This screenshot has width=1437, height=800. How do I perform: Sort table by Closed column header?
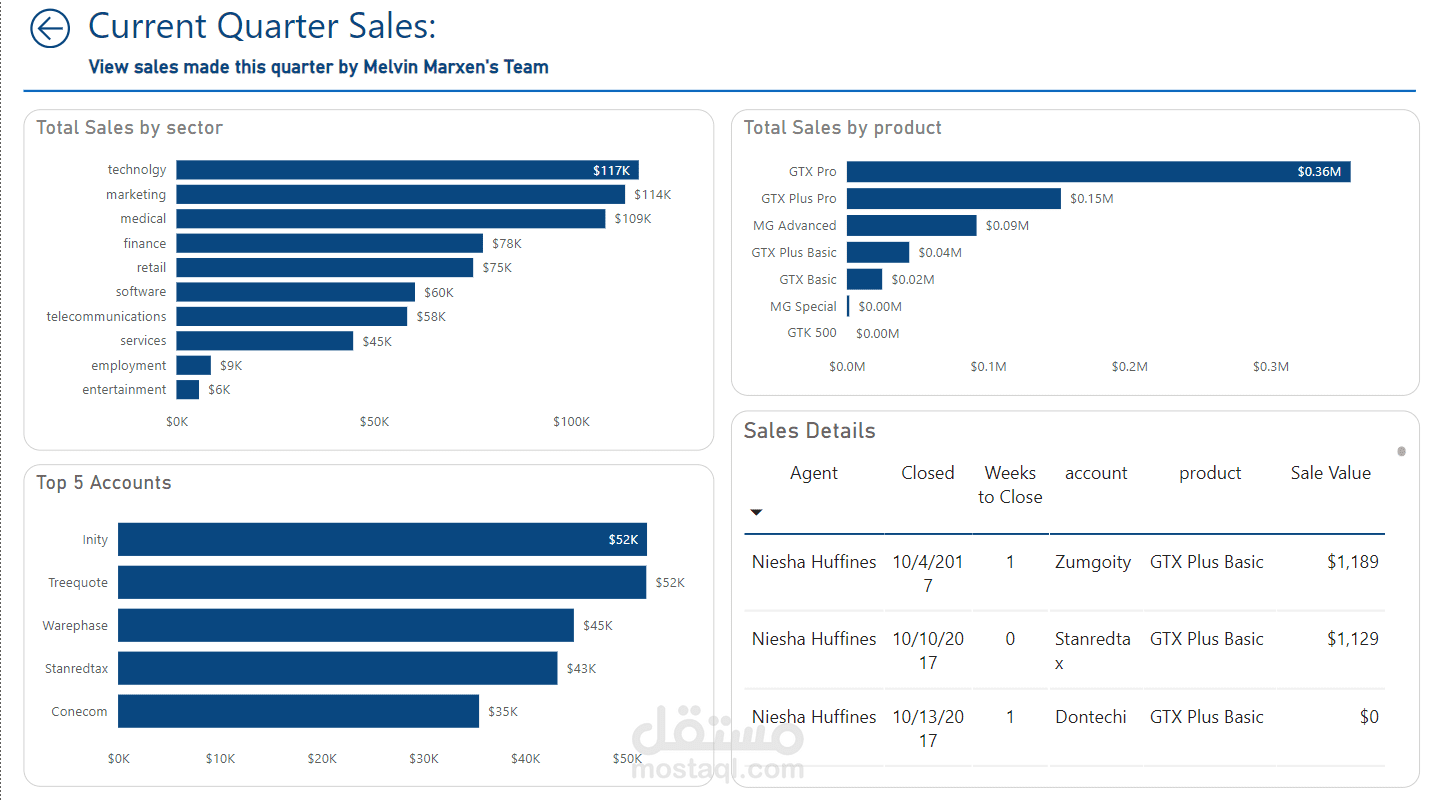click(927, 473)
